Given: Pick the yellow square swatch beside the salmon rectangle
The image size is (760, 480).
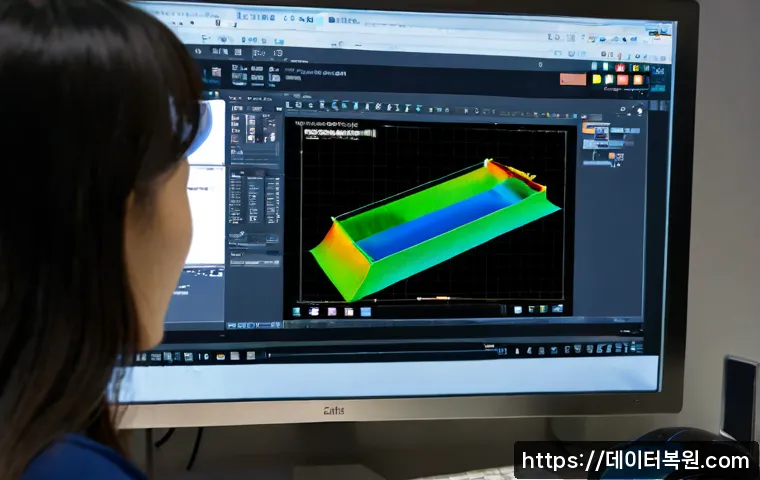Looking at the screenshot, I should [597, 79].
